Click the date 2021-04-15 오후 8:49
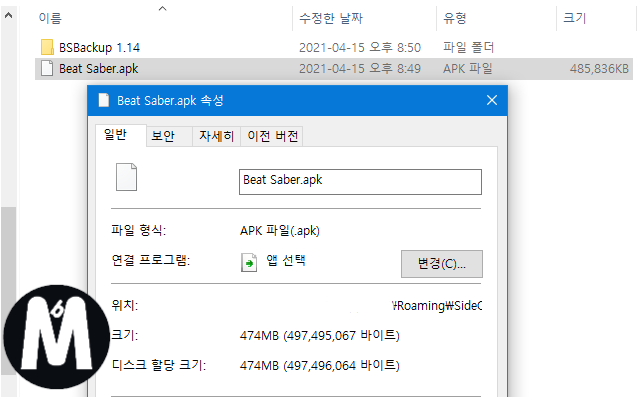 point(359,69)
